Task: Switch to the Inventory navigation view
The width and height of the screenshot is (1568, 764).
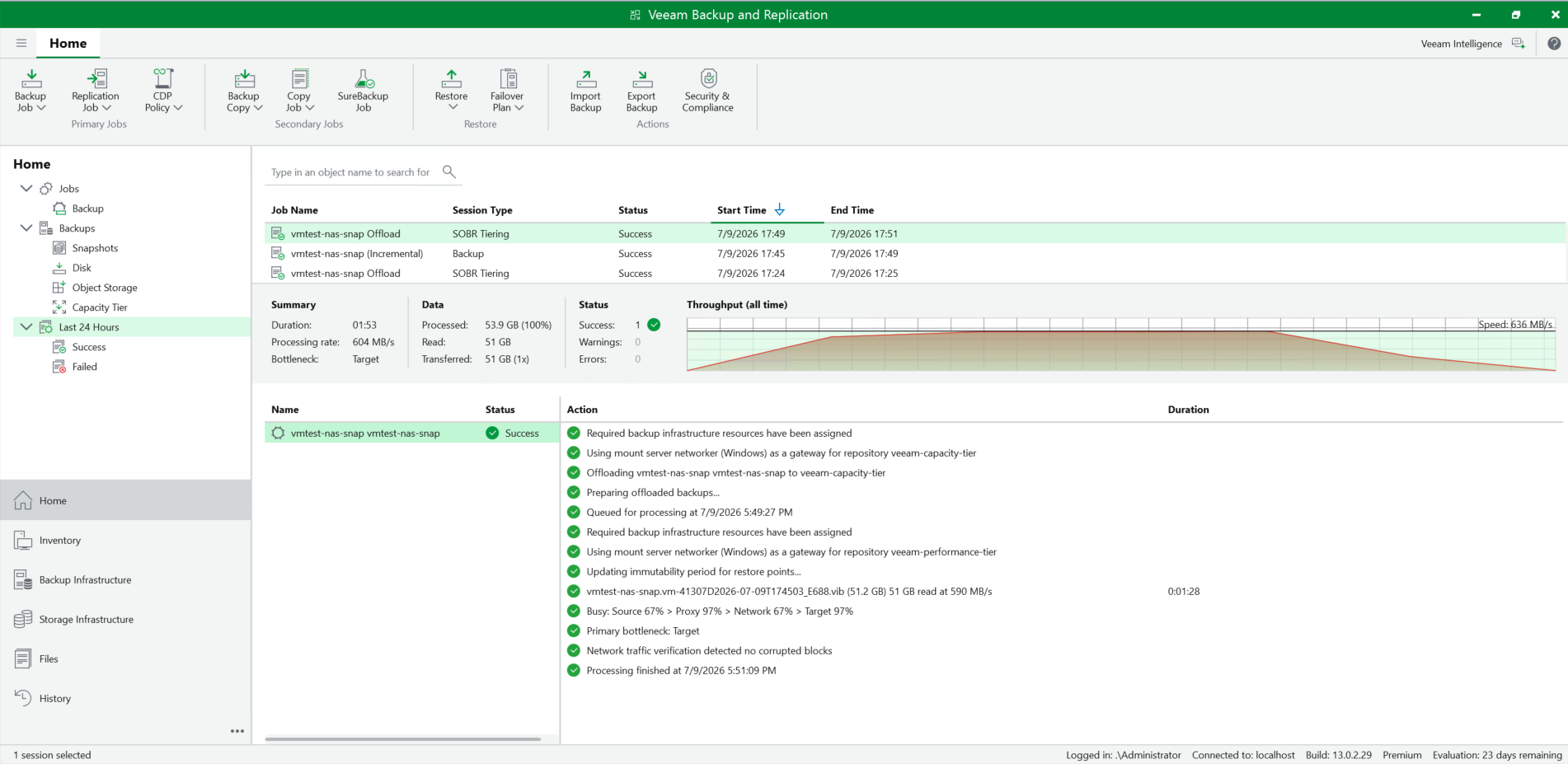Action: pos(125,540)
